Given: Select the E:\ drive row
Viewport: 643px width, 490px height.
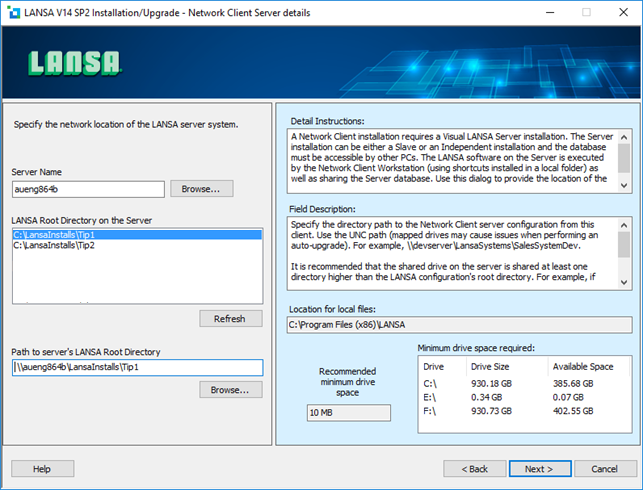Looking at the screenshot, I should click(x=524, y=397).
